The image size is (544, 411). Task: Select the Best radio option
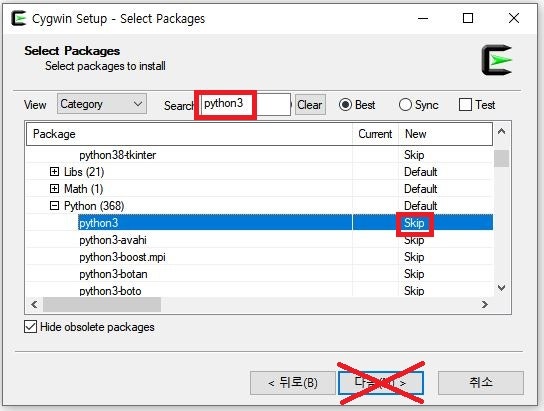tap(345, 105)
